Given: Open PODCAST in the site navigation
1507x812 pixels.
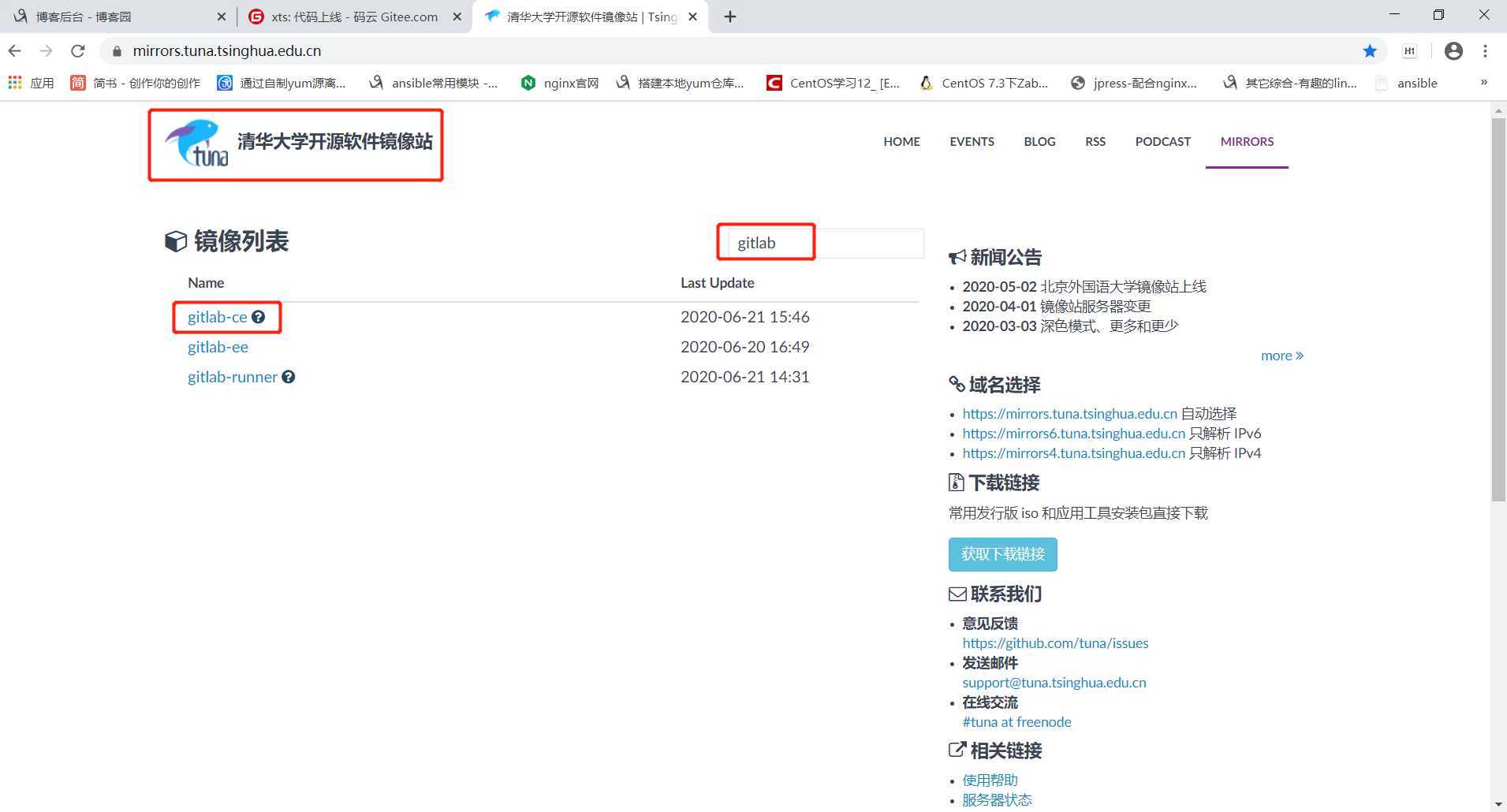Looking at the screenshot, I should pyautogui.click(x=1163, y=142).
